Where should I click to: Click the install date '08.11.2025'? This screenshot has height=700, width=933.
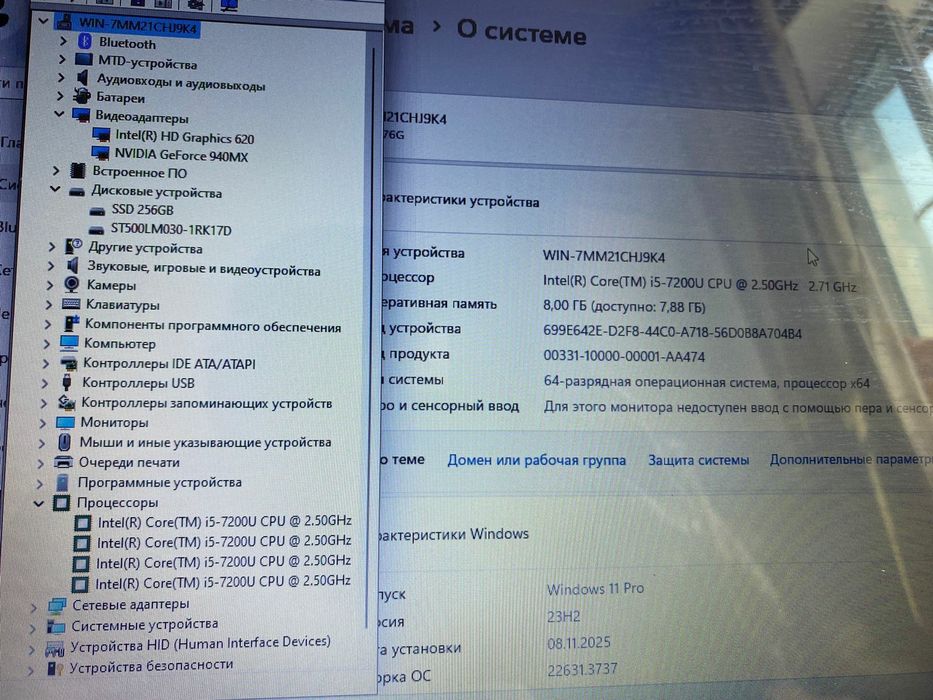coord(579,643)
